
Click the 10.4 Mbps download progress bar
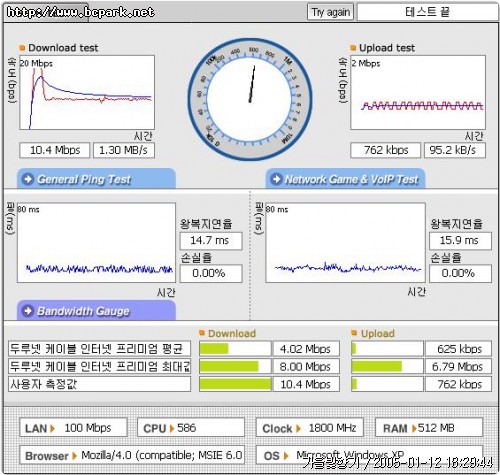click(235, 384)
